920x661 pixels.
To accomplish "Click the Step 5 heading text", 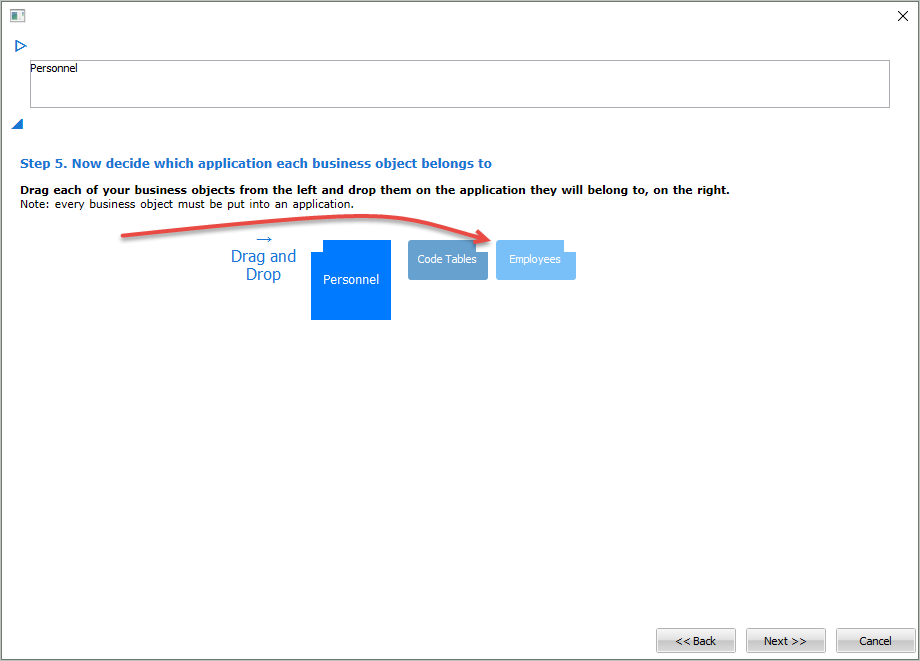I will click(256, 163).
